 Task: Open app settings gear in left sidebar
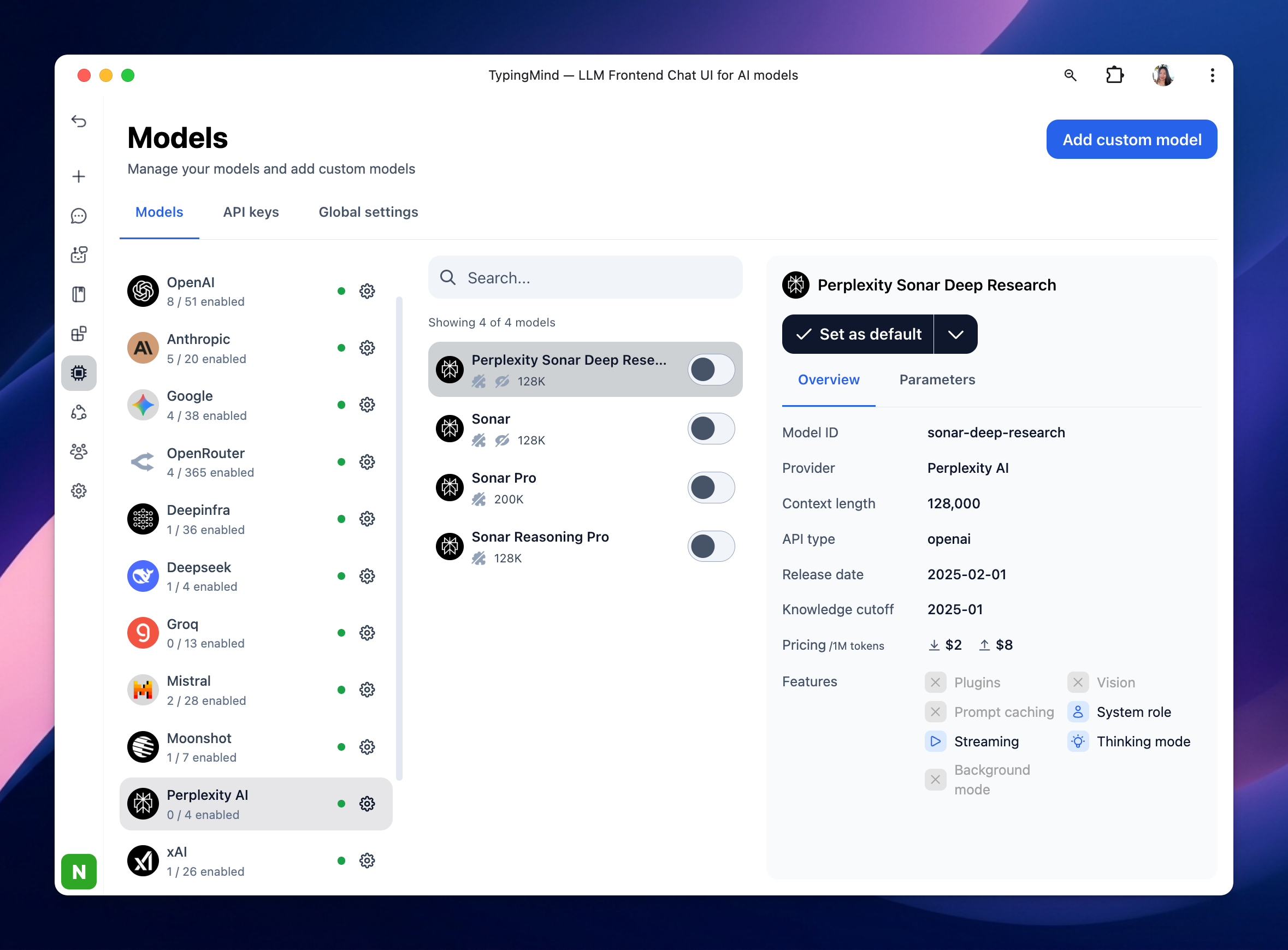coord(79,491)
